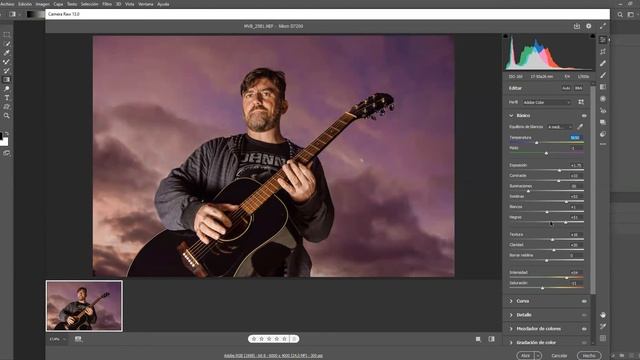Select the Radial filter tool
The width and height of the screenshot is (640, 360).
point(603,99)
